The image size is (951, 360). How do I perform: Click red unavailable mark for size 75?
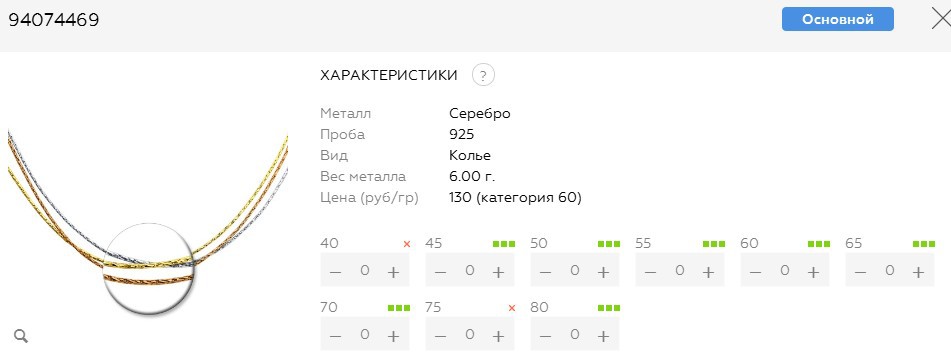(511, 308)
